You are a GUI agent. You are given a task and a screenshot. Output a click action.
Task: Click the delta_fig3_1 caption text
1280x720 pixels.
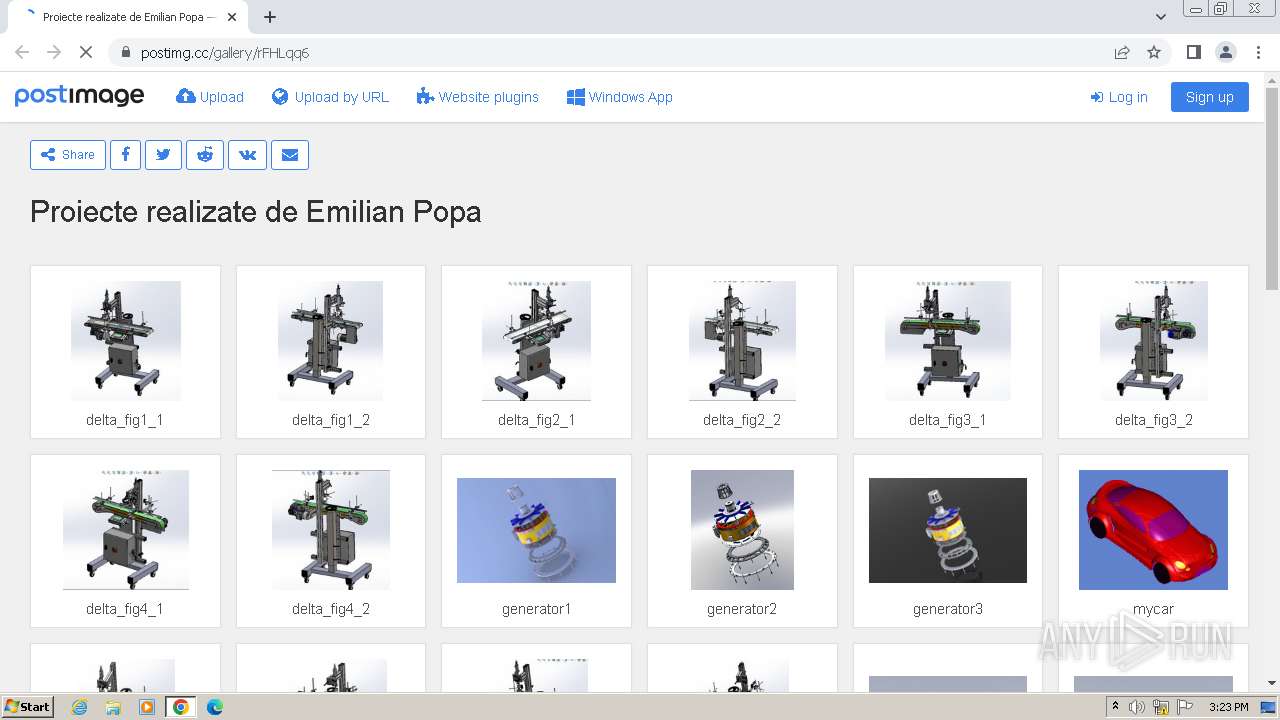point(948,420)
